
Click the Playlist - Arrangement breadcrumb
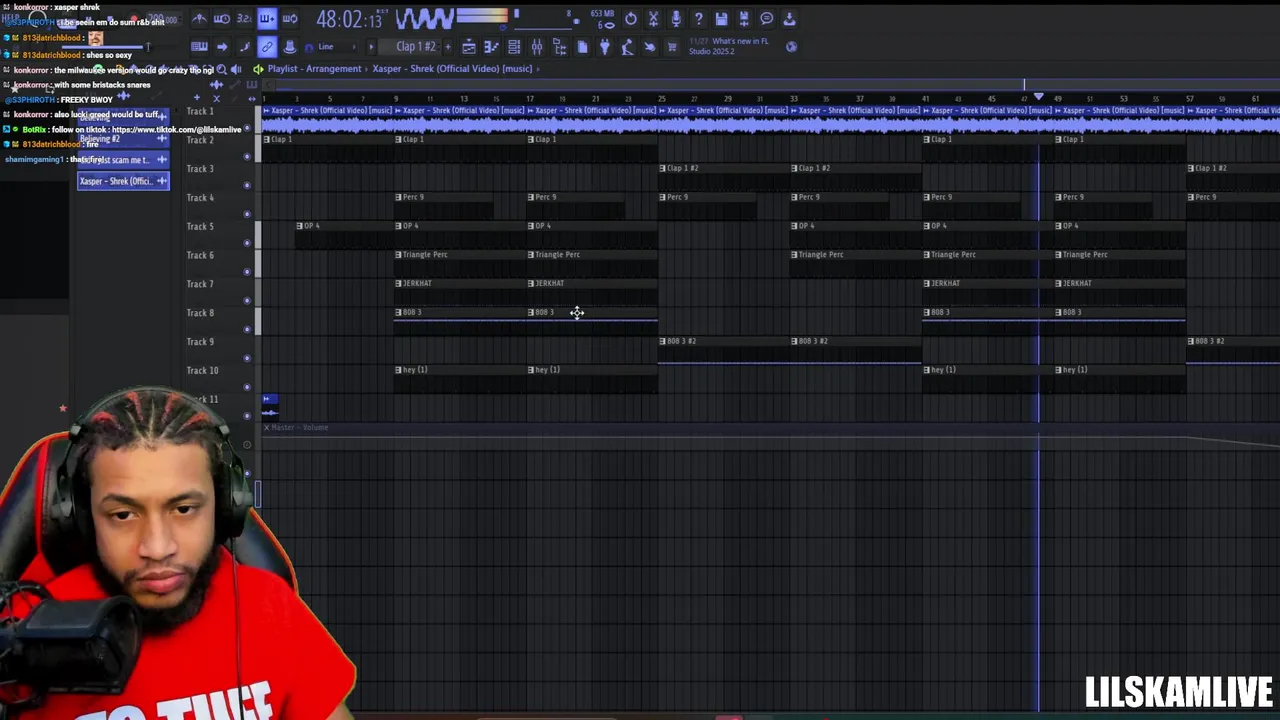tap(314, 69)
